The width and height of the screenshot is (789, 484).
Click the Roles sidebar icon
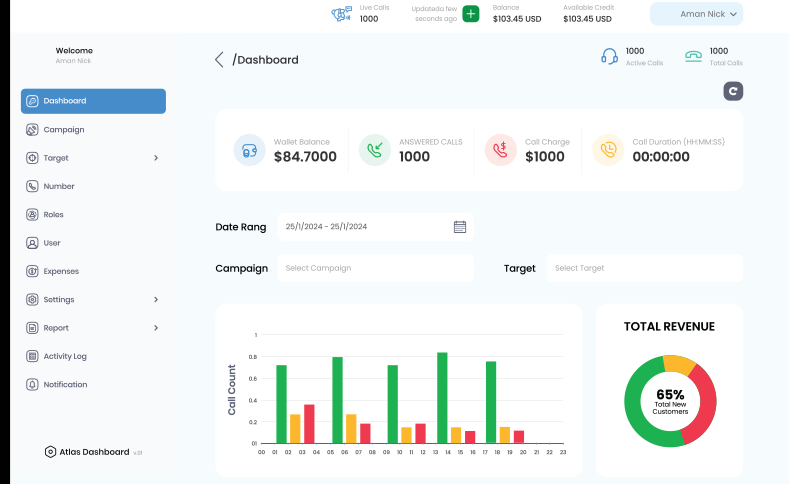point(32,215)
